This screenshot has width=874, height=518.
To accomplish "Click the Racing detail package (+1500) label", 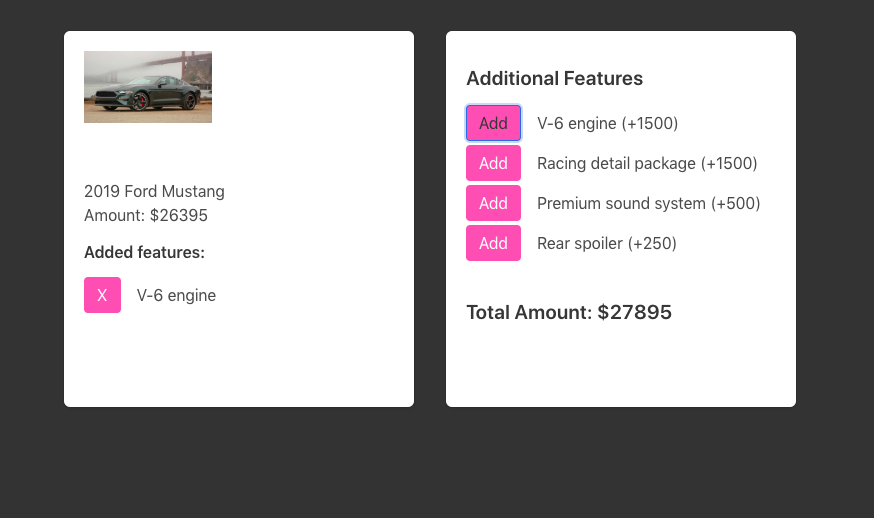I will (x=647, y=163).
